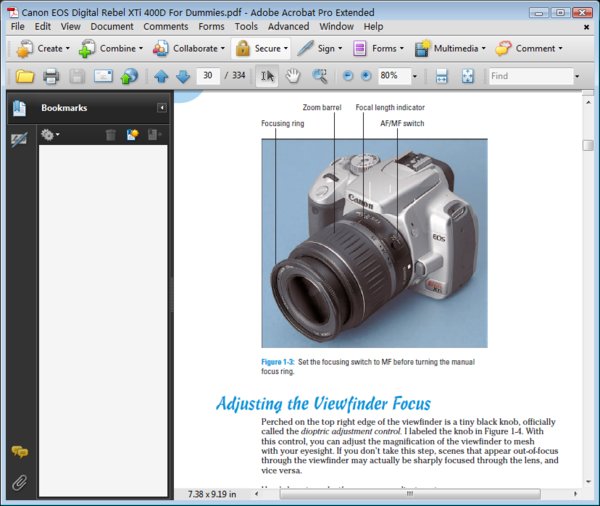Image resolution: width=600 pixels, height=506 pixels.
Task: Expand current bookmark icon
Action: tap(153, 135)
